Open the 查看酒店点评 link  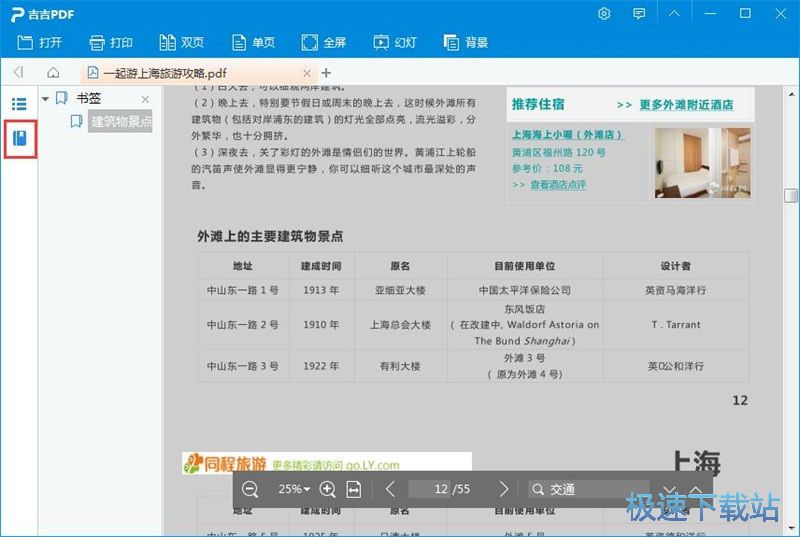[x=558, y=185]
